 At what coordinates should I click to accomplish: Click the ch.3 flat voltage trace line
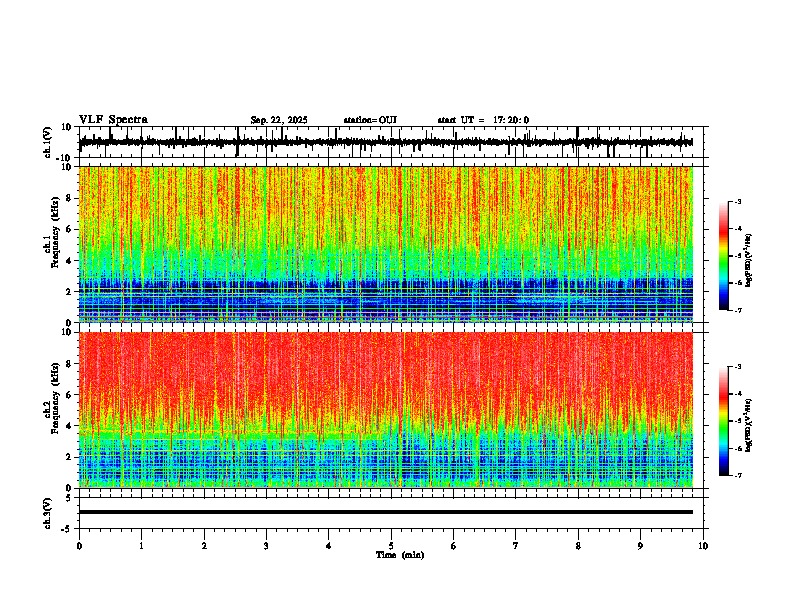point(386,512)
